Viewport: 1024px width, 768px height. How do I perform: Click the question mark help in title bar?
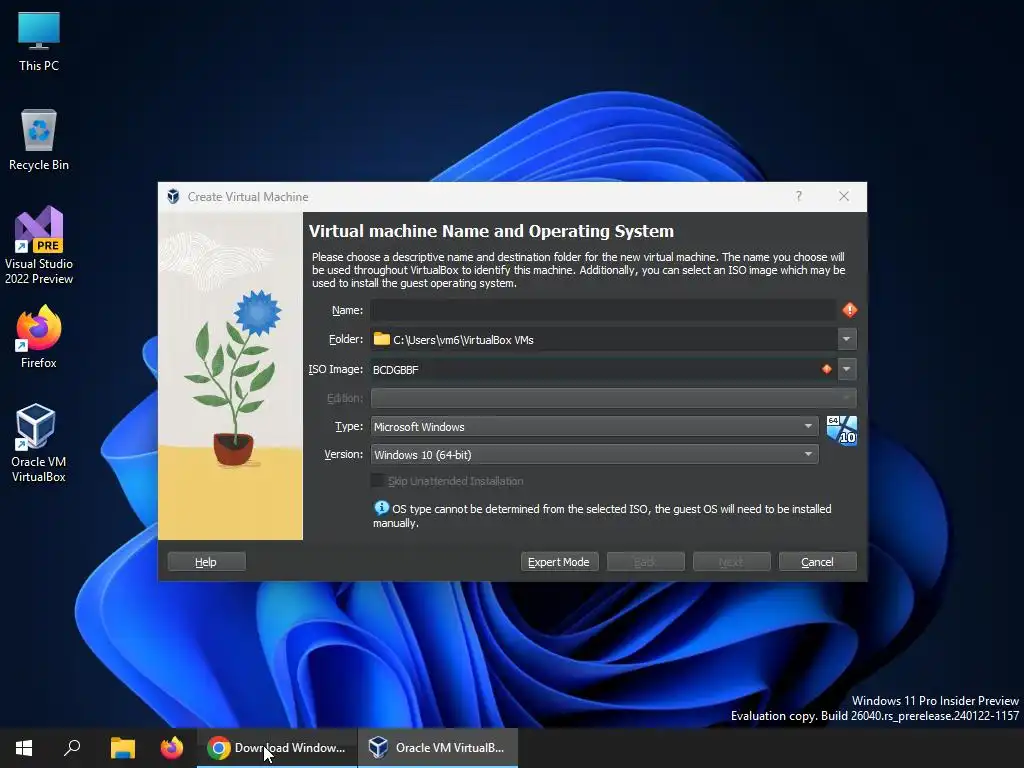click(799, 197)
